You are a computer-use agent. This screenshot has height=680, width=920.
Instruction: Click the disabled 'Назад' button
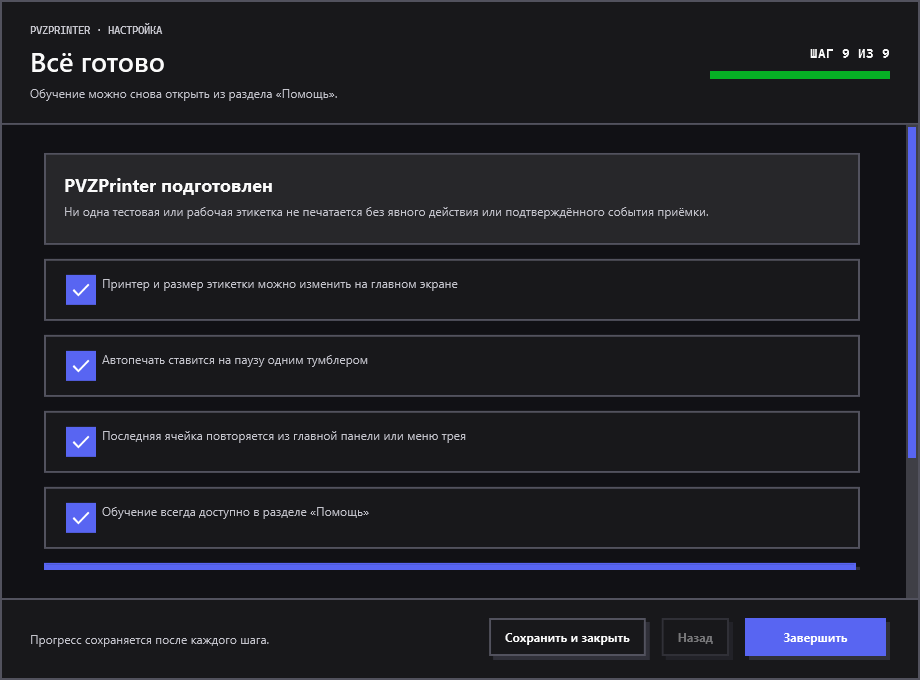click(695, 637)
